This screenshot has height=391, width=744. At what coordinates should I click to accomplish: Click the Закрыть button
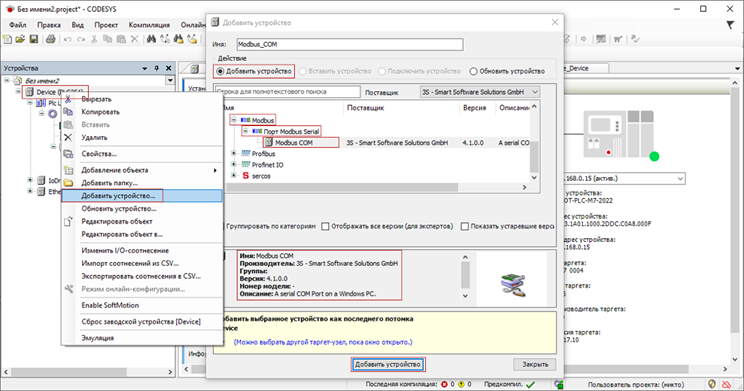point(535,364)
